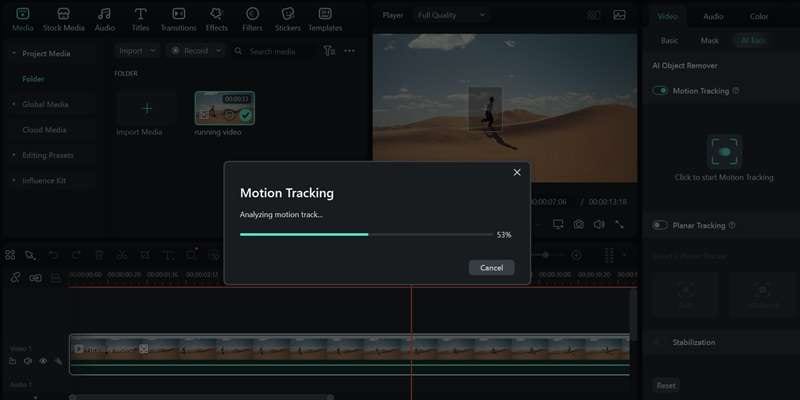Open the Record dropdown
Image resolution: width=800 pixels, height=400 pixels.
[x=196, y=51]
